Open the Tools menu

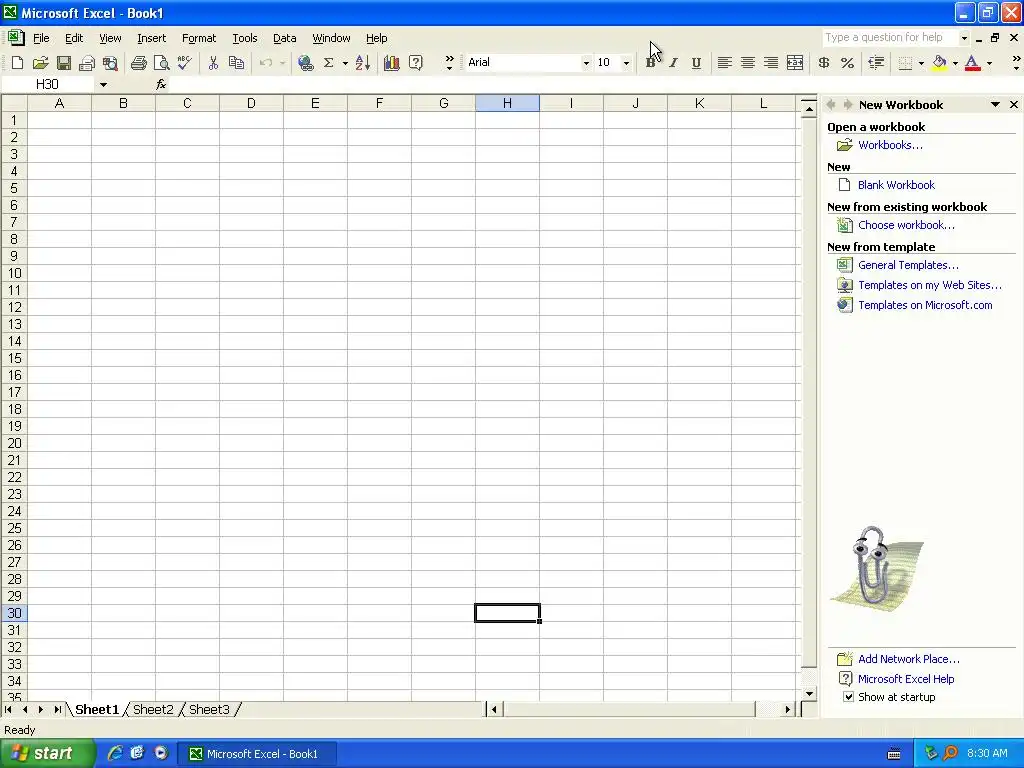coord(245,38)
